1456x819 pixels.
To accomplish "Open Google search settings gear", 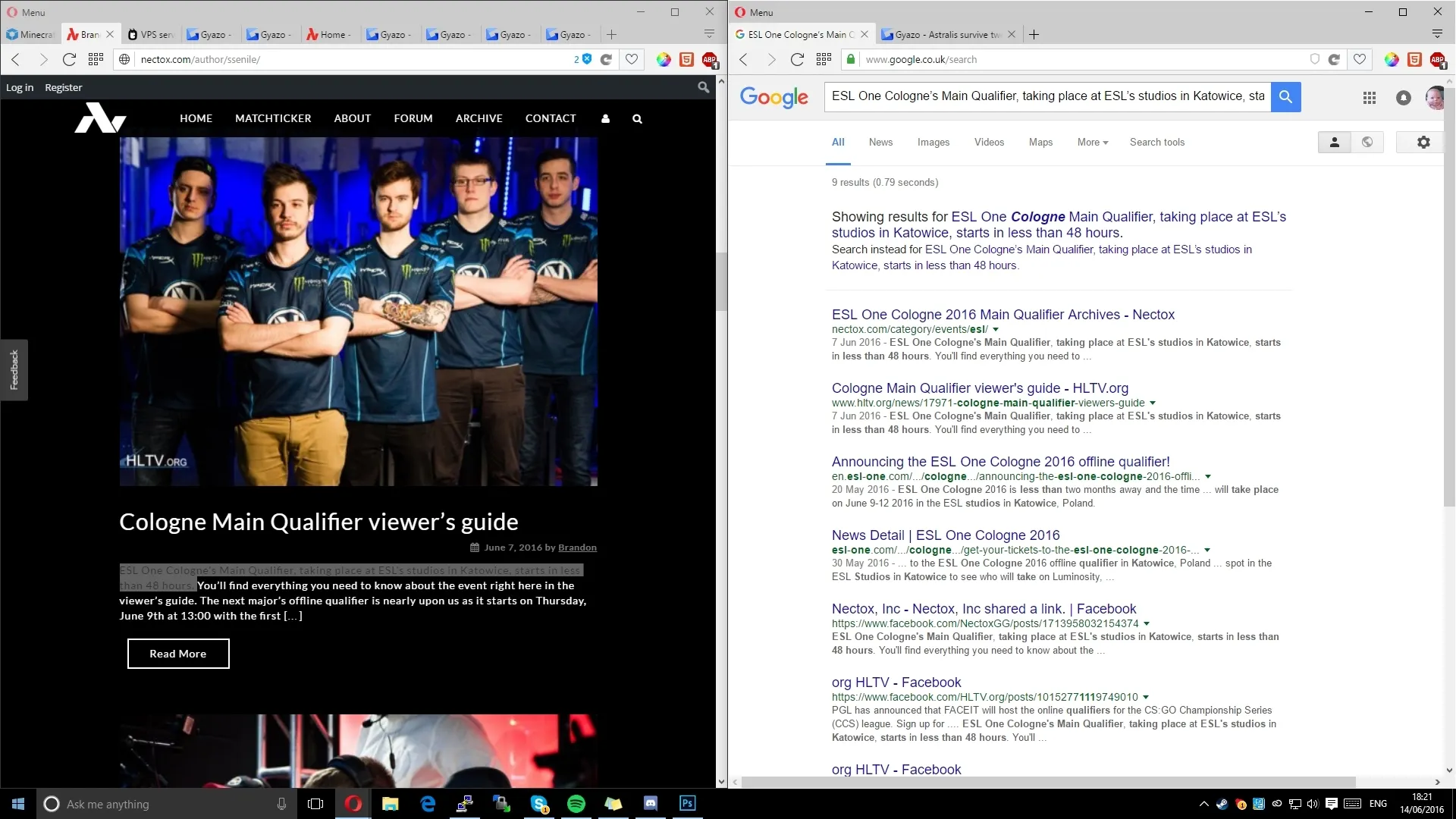I will (1423, 142).
